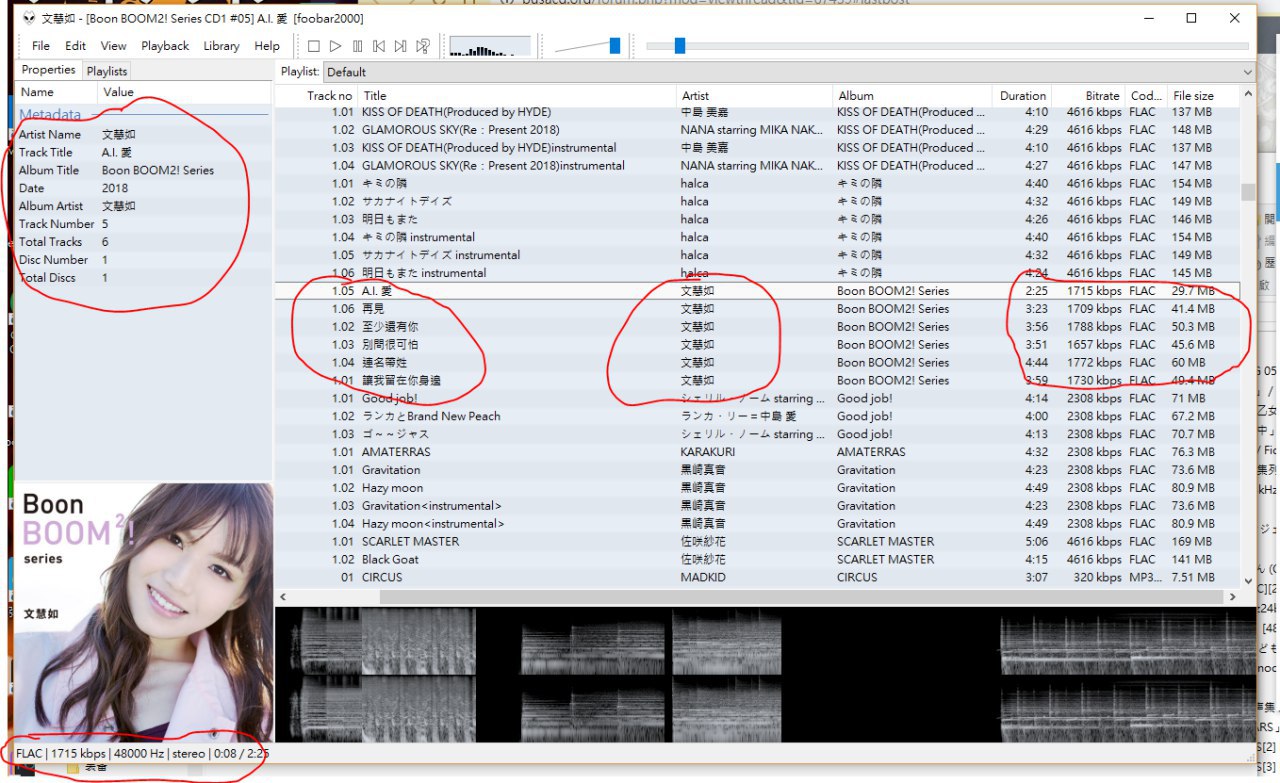The height and width of the screenshot is (783, 1280).
Task: Select track "連名帶姓" in the playlist
Action: click(386, 363)
